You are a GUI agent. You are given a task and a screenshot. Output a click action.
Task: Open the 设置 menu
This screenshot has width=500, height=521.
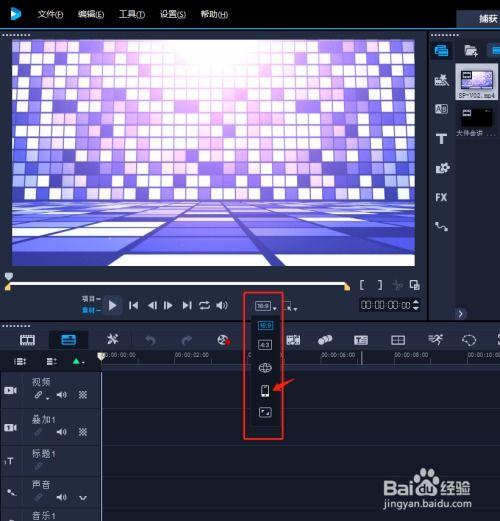173,14
